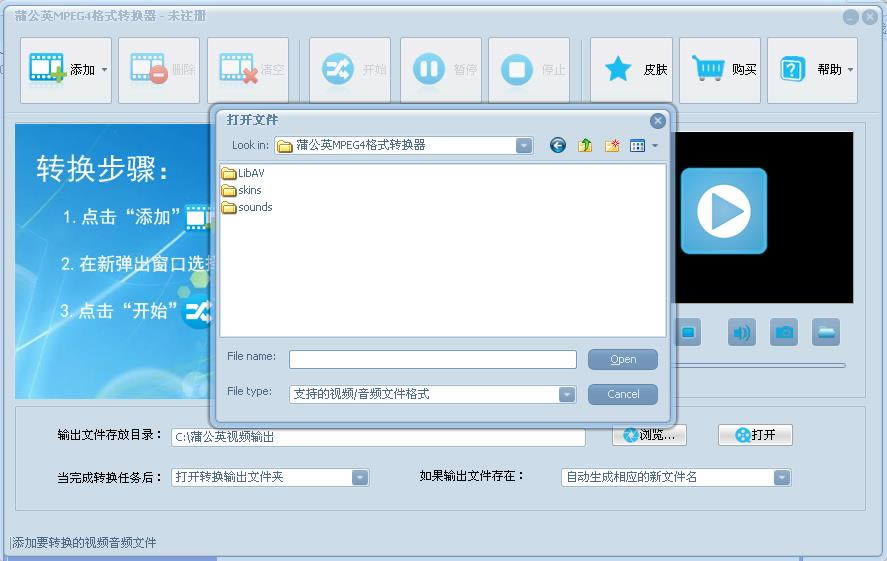
Task: Open the File type dropdown
Action: (567, 394)
